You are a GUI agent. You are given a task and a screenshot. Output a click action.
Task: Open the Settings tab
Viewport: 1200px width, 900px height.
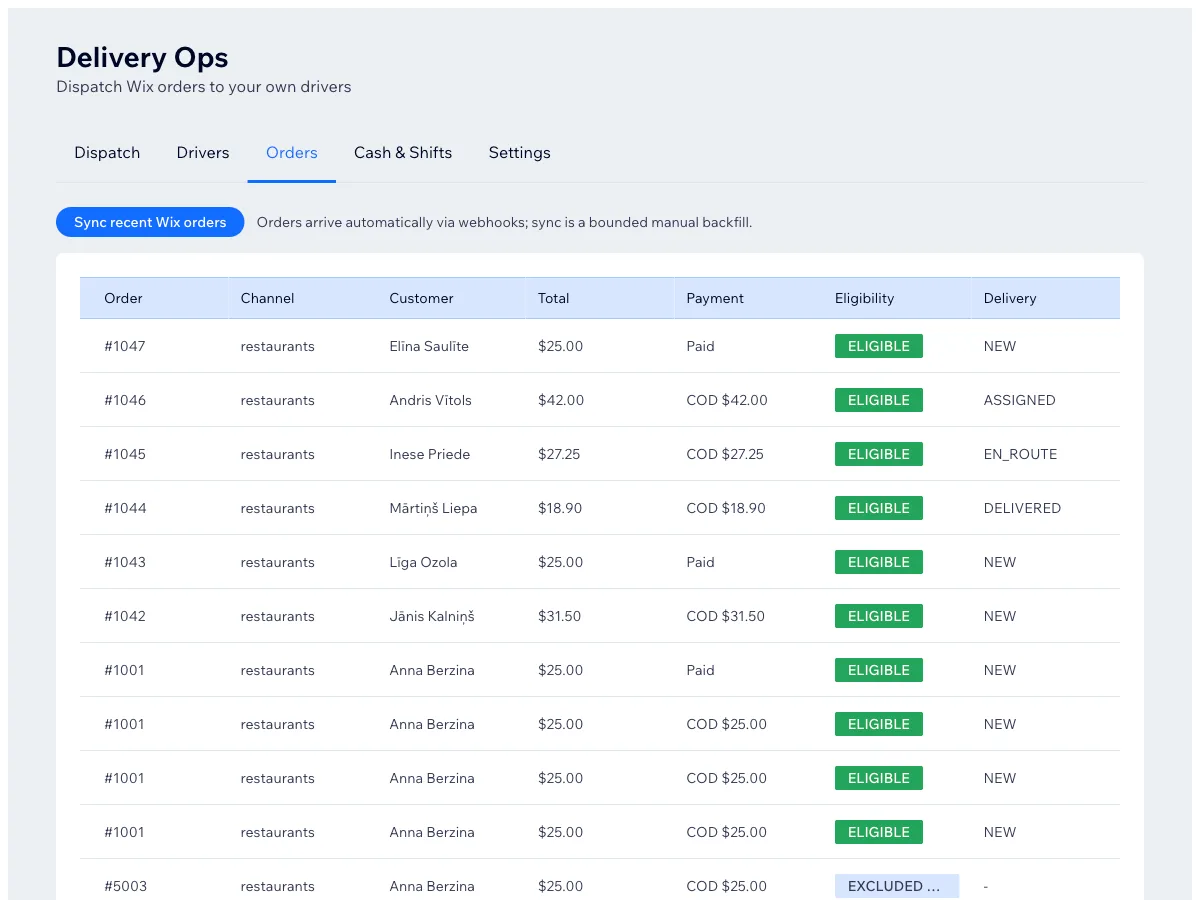coord(520,153)
